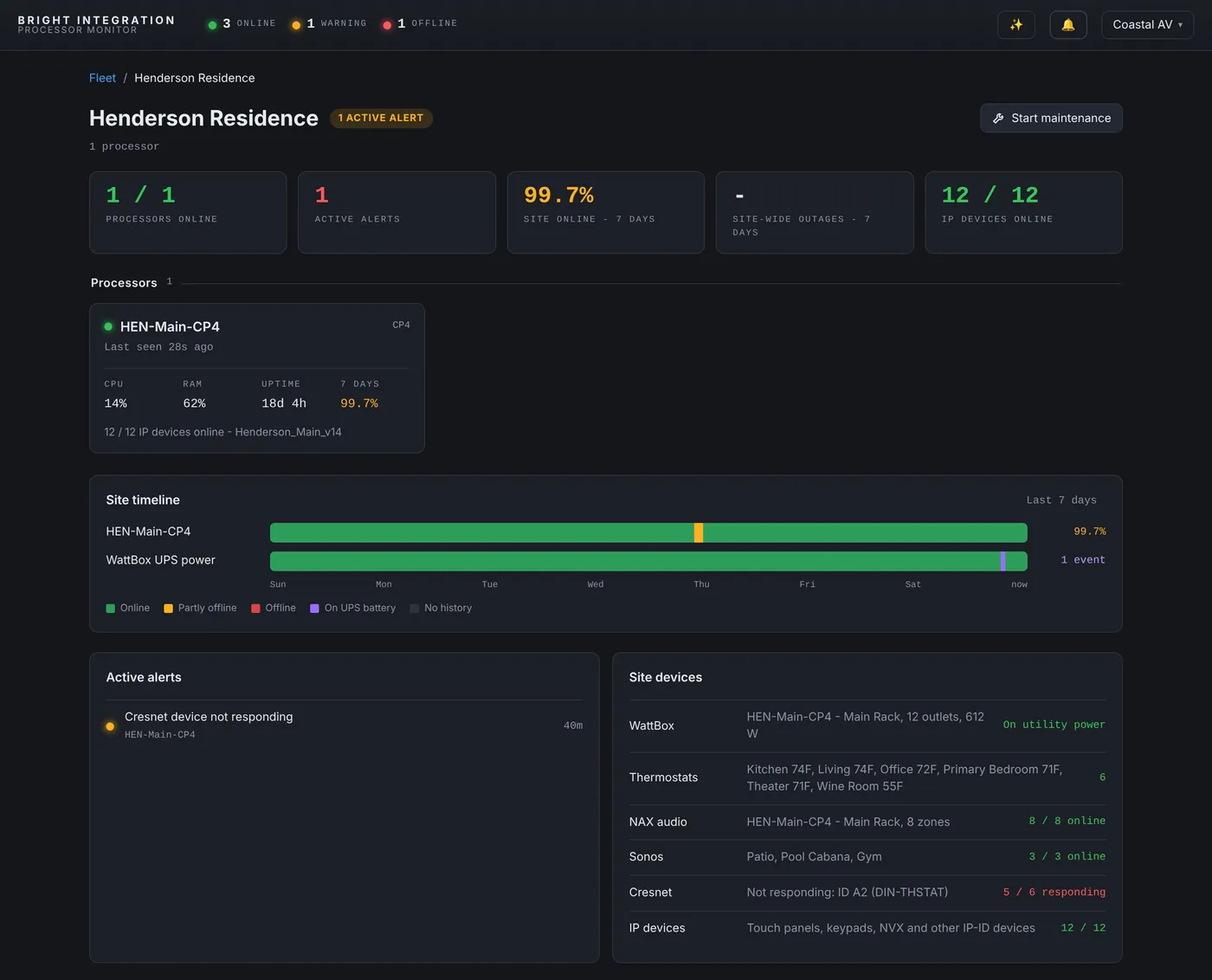This screenshot has height=980, width=1212.
Task: Click the Last 7 days label
Action: 1061,500
